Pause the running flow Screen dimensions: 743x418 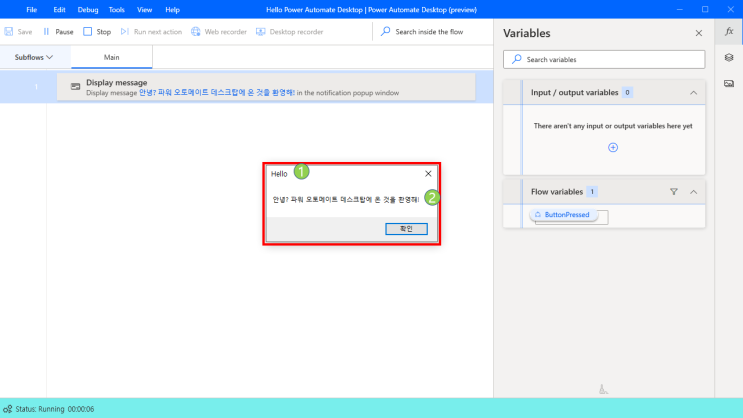58,32
